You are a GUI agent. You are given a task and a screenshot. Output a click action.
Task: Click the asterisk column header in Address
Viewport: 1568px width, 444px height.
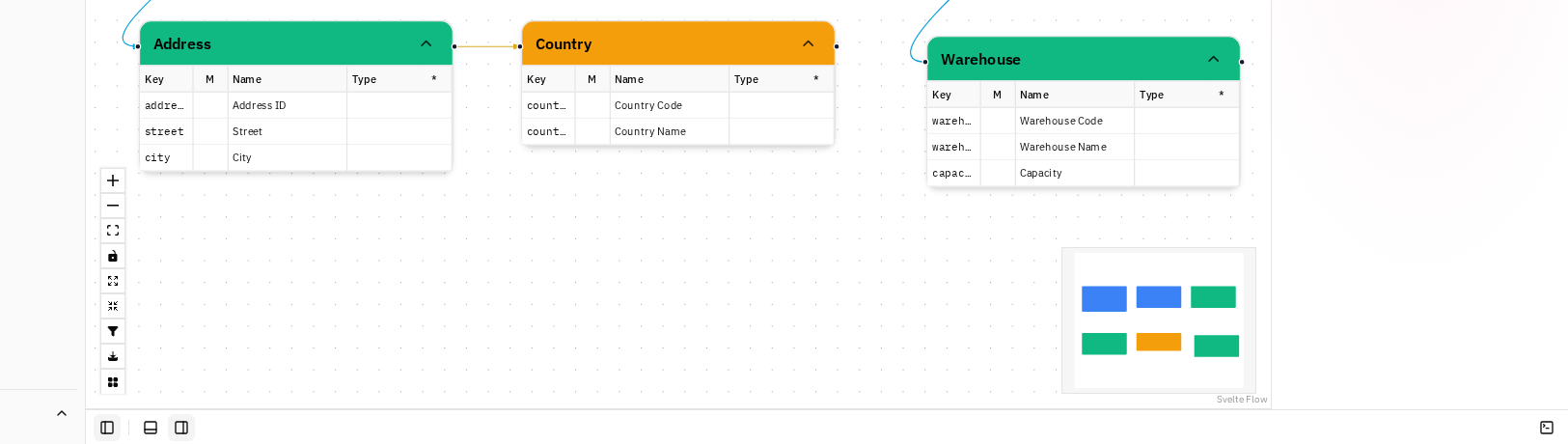[434, 79]
